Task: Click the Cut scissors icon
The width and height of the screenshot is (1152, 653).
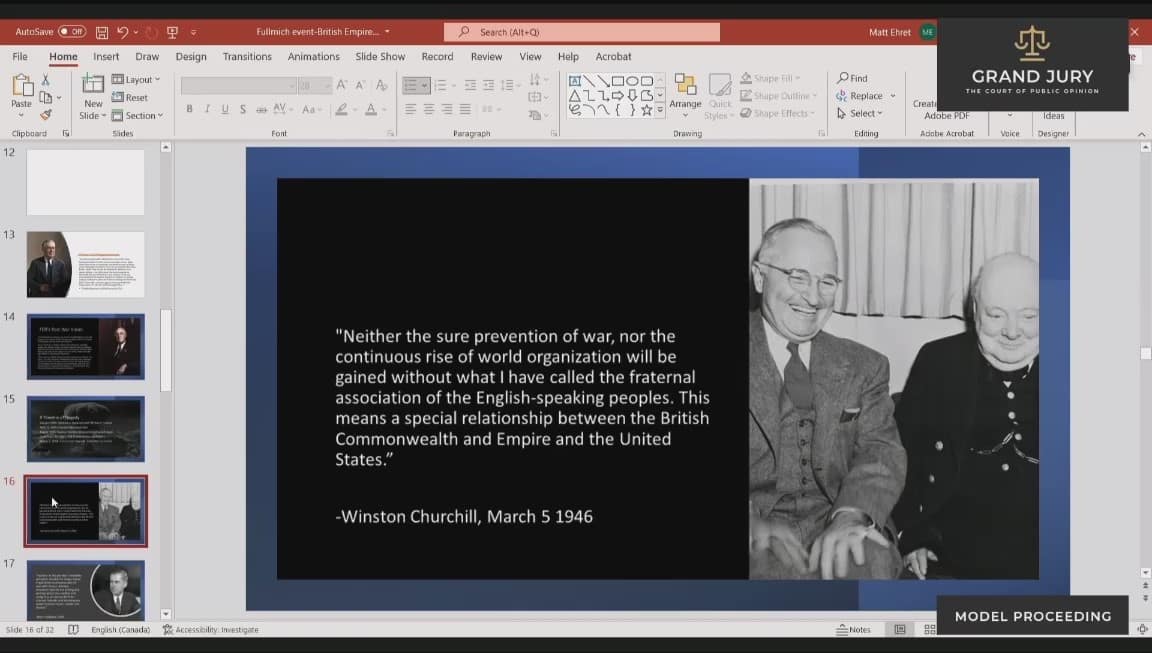Action: (45, 79)
